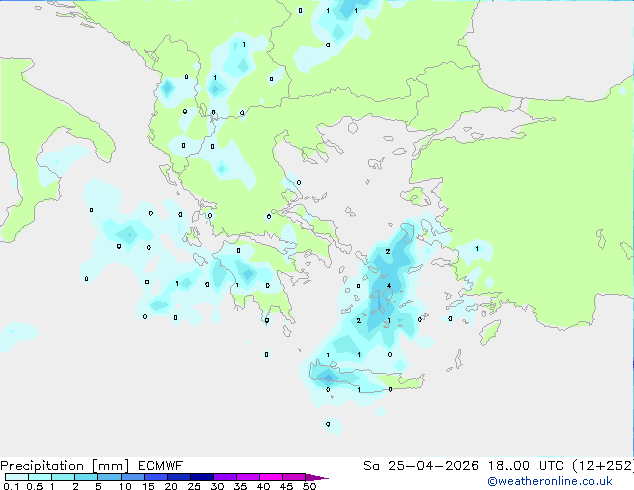Click the time text '18..00 UTC'
The width and height of the screenshot is (634, 490).
coord(526,466)
